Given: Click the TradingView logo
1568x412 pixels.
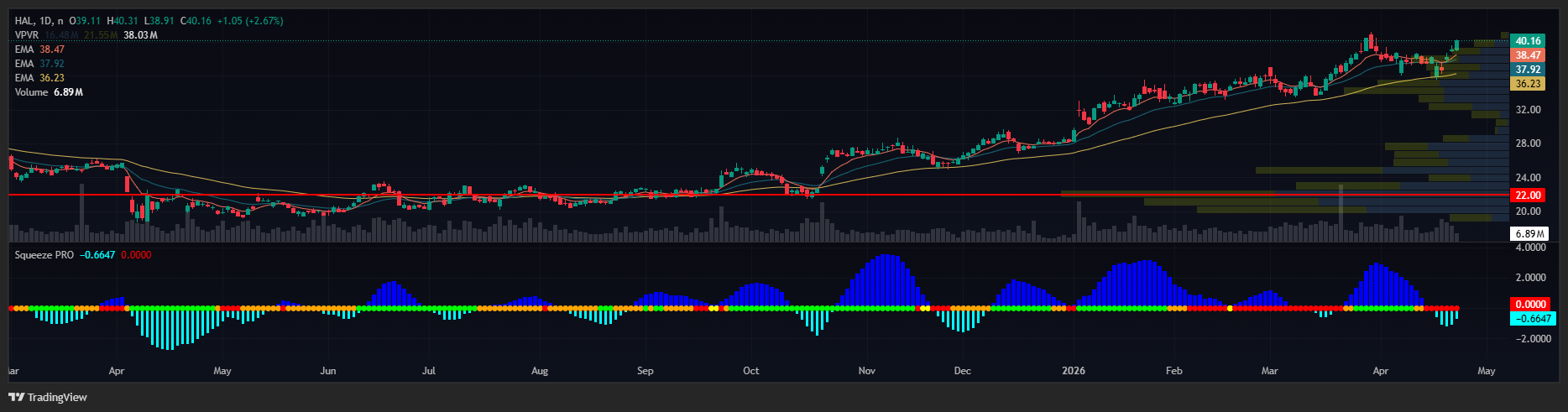Looking at the screenshot, I should pos(48,397).
